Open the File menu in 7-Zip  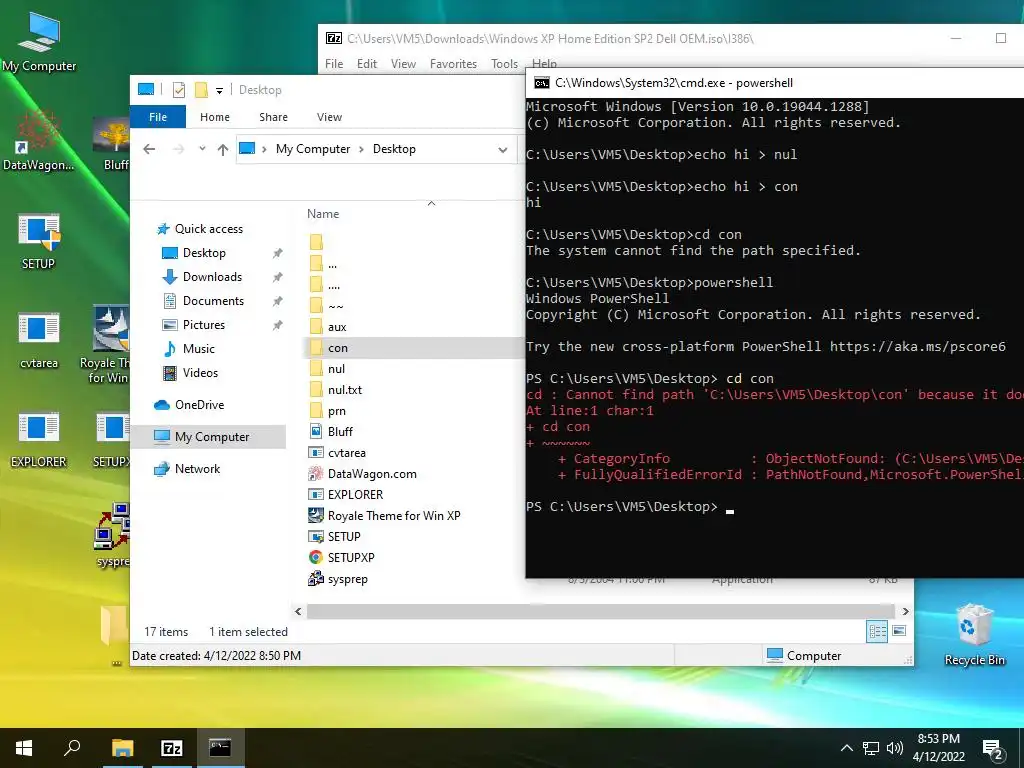coord(334,63)
